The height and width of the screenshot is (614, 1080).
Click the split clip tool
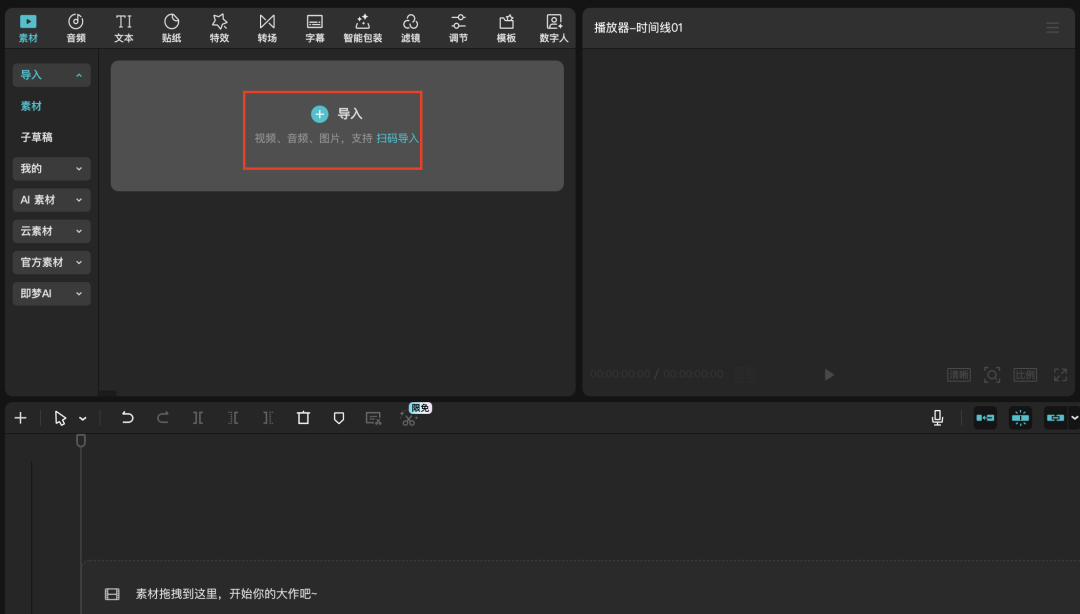tap(198, 418)
